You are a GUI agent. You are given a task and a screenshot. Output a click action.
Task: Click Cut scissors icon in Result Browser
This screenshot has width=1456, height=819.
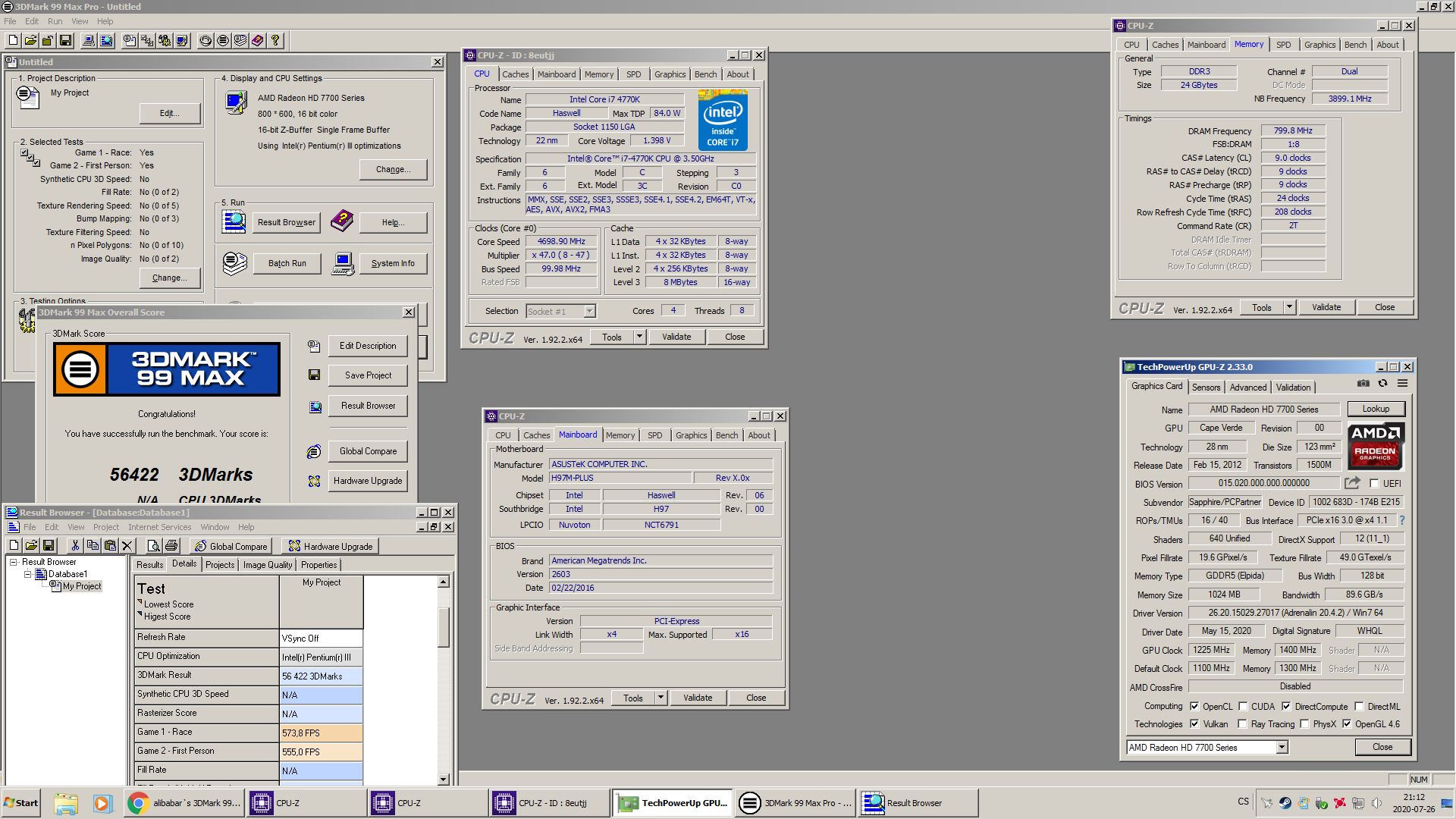click(75, 545)
